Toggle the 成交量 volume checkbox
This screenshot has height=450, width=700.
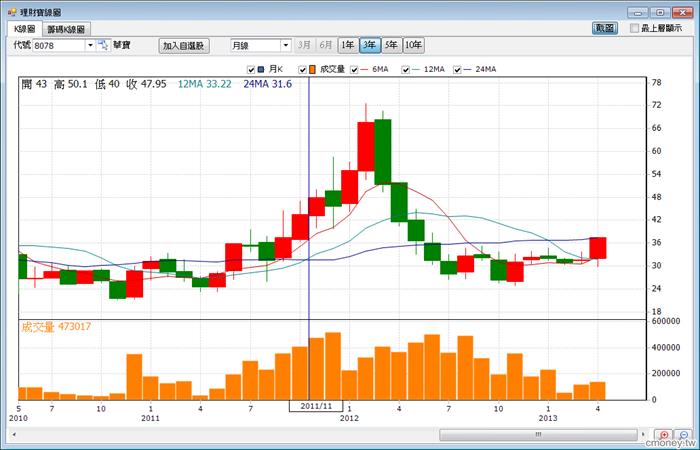coord(302,70)
